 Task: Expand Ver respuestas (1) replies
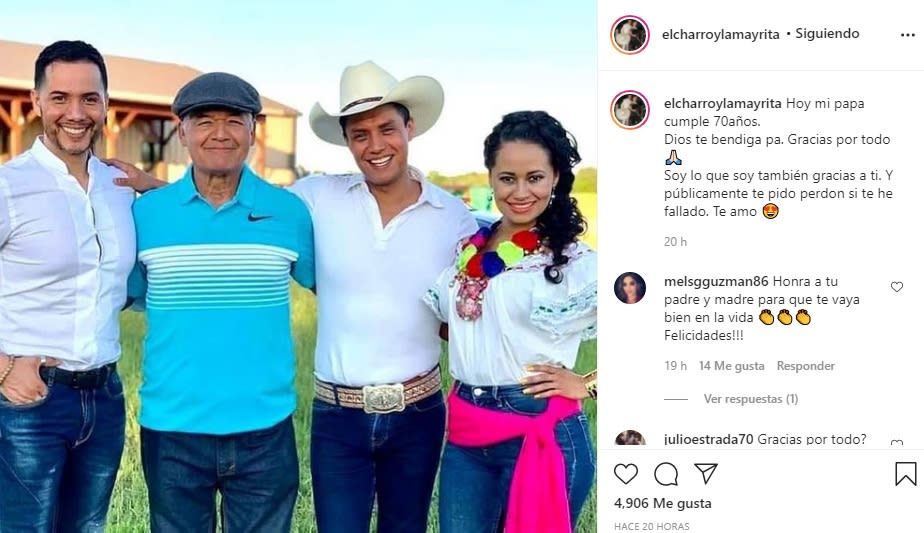tap(751, 399)
